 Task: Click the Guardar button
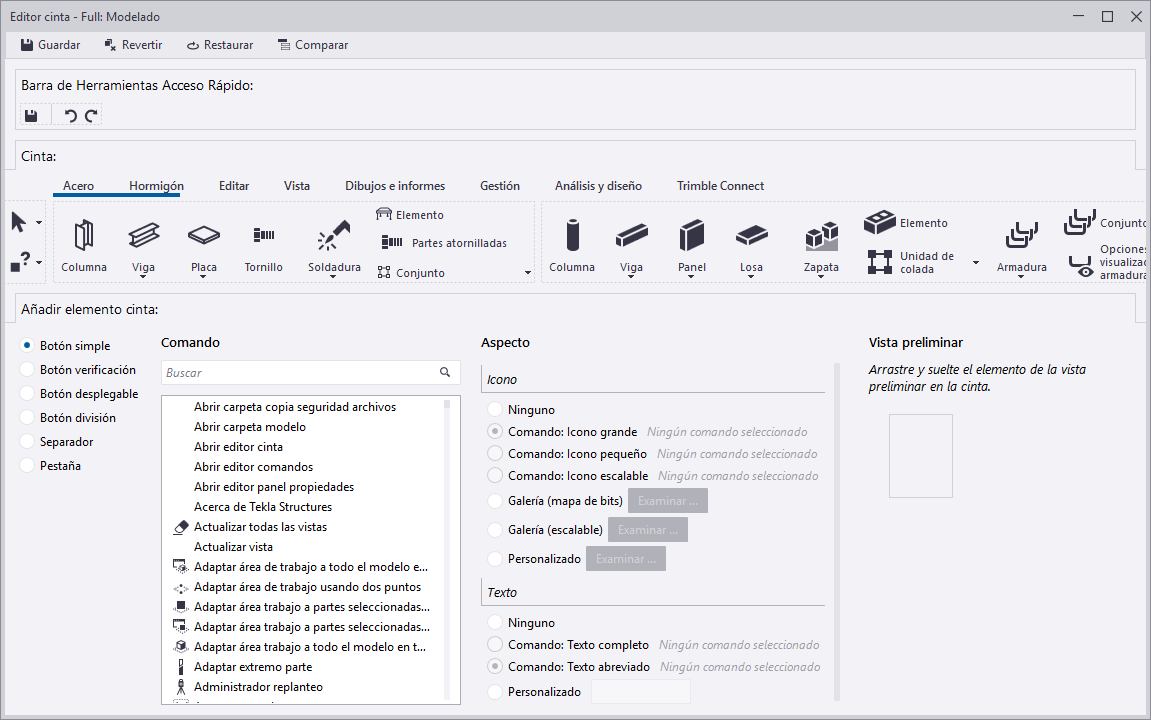pyautogui.click(x=50, y=45)
